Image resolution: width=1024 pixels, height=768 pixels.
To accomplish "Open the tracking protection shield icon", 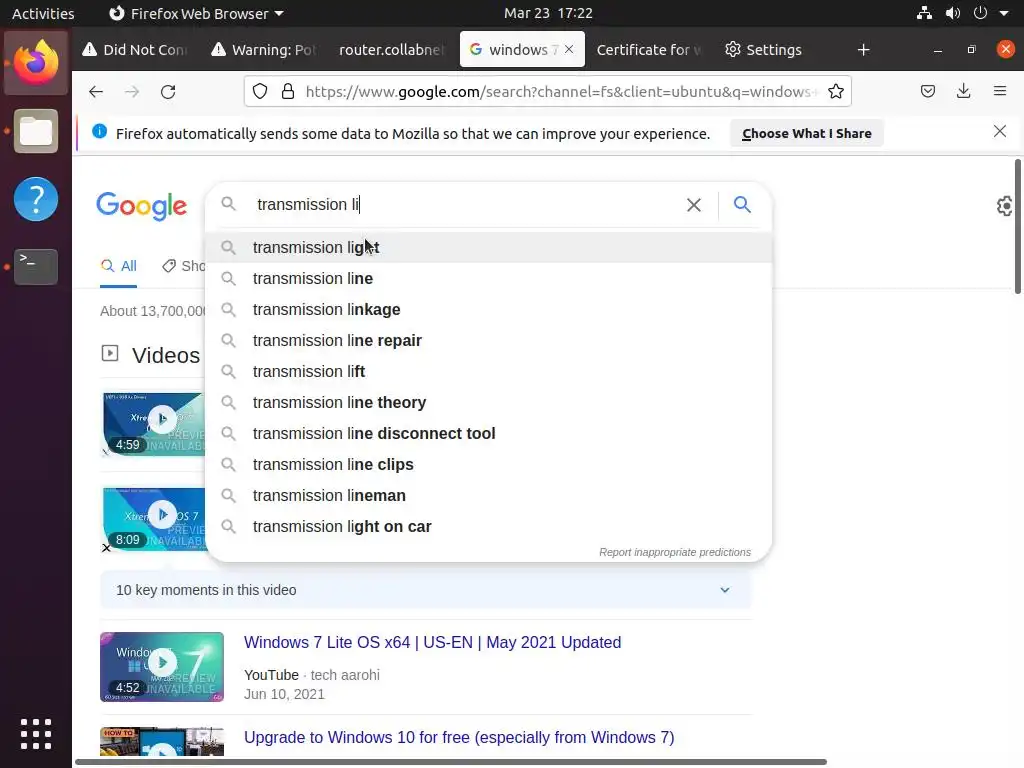I will coord(260,91).
